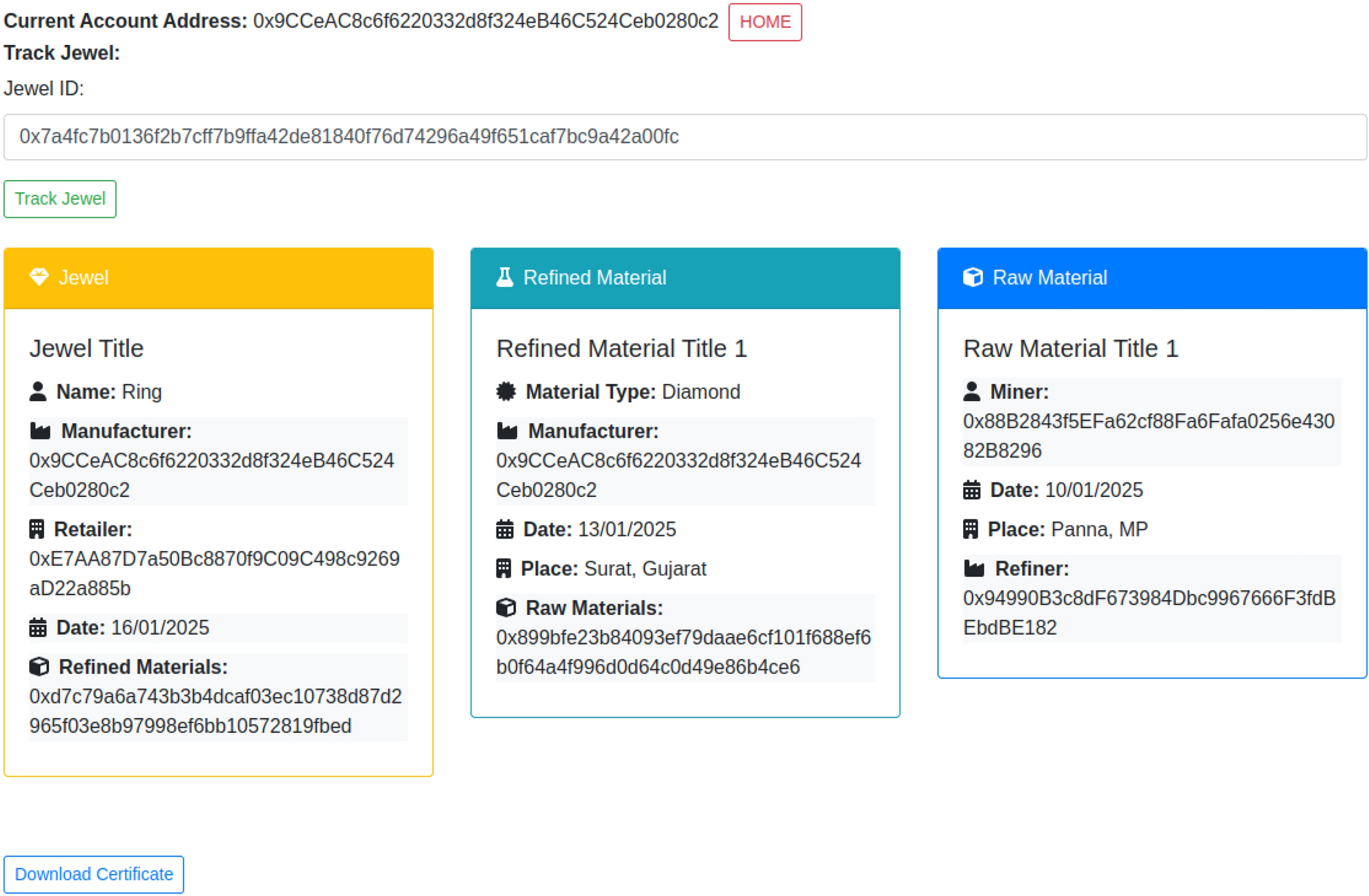Click the Retailer address text
Screen dimensions: 1369x896
click(214, 573)
